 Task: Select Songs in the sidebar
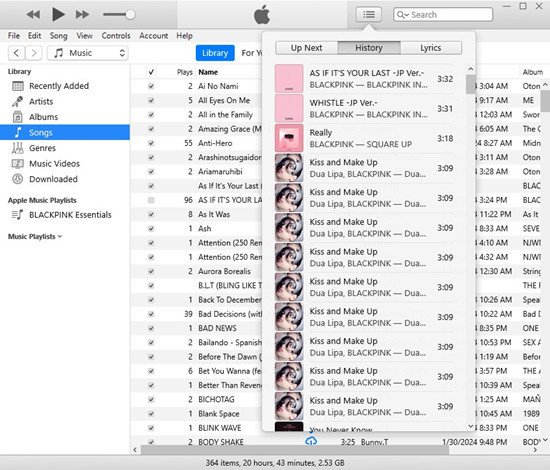[65, 132]
